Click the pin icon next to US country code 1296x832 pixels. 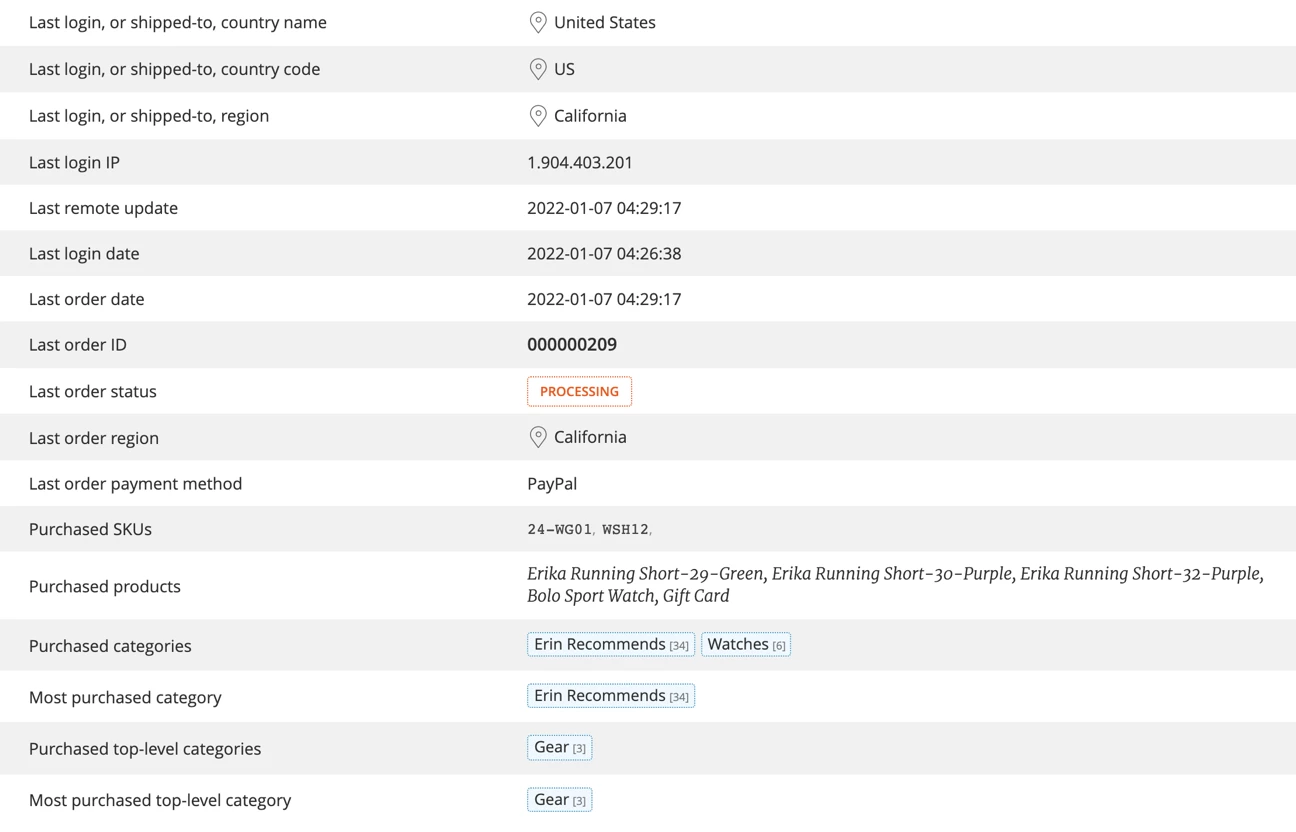537,69
